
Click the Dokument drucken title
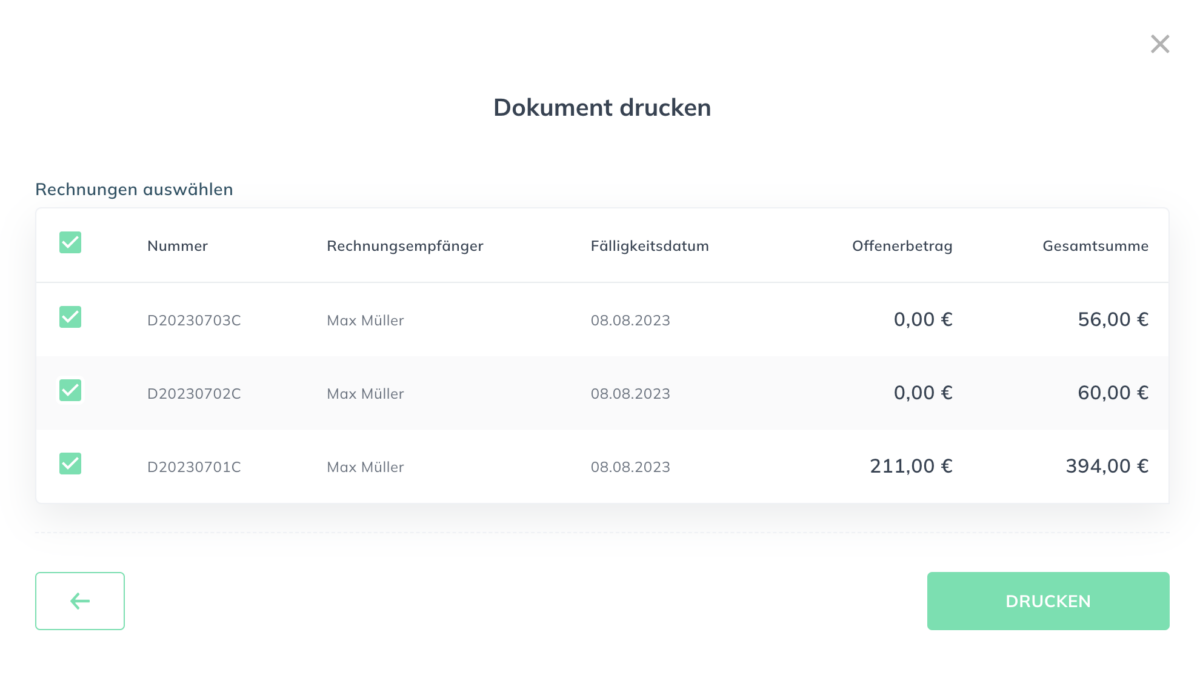point(602,107)
